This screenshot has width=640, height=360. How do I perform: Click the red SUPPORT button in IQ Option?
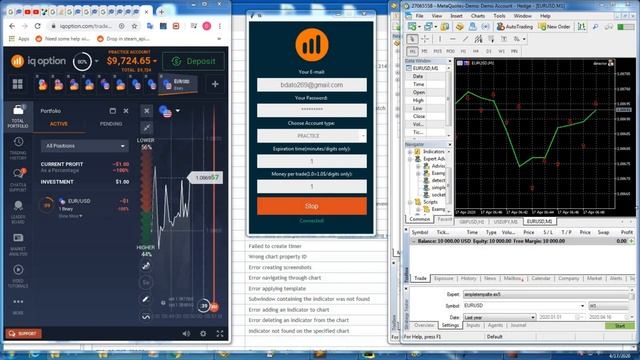tap(24, 333)
